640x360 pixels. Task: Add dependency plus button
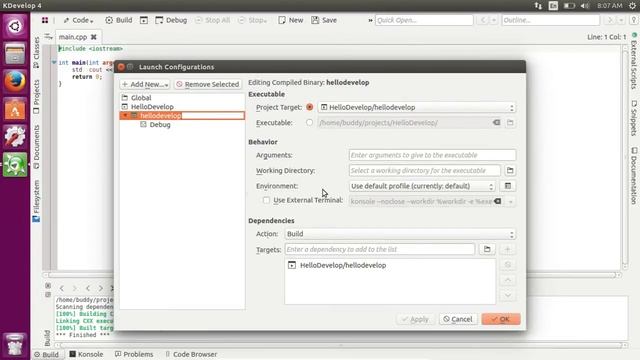click(508, 249)
